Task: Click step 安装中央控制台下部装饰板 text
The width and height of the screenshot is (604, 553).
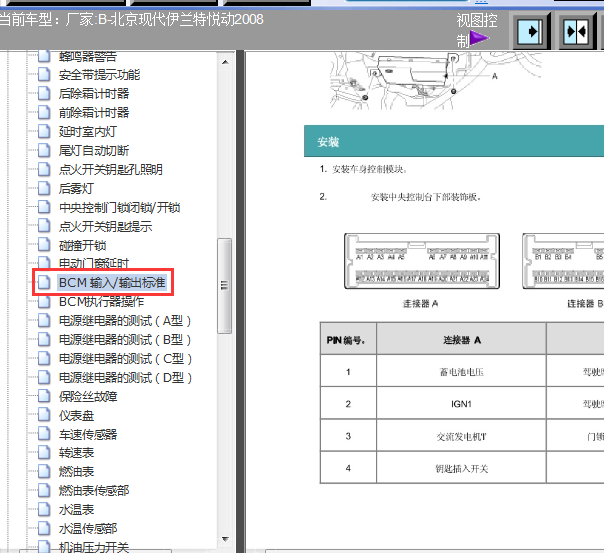Action: click(426, 197)
